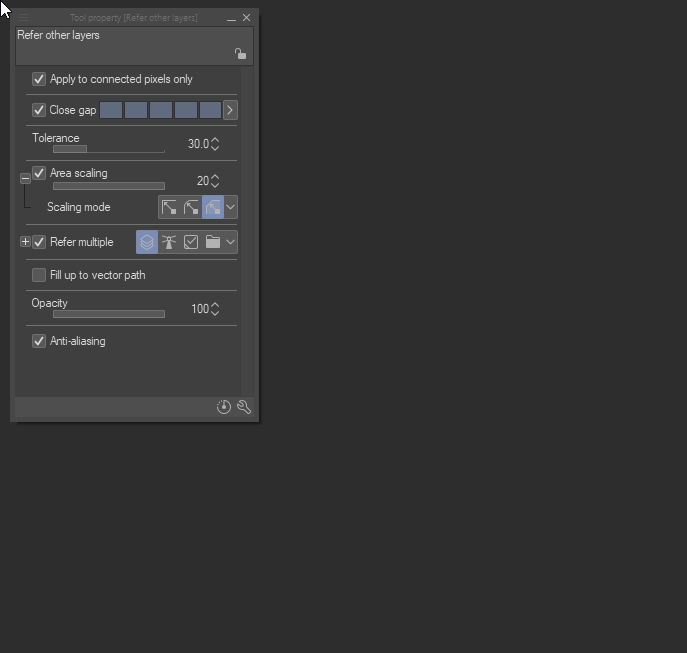The width and height of the screenshot is (687, 653).
Task: Expand the Refer multiple plus expander
Action: click(25, 242)
